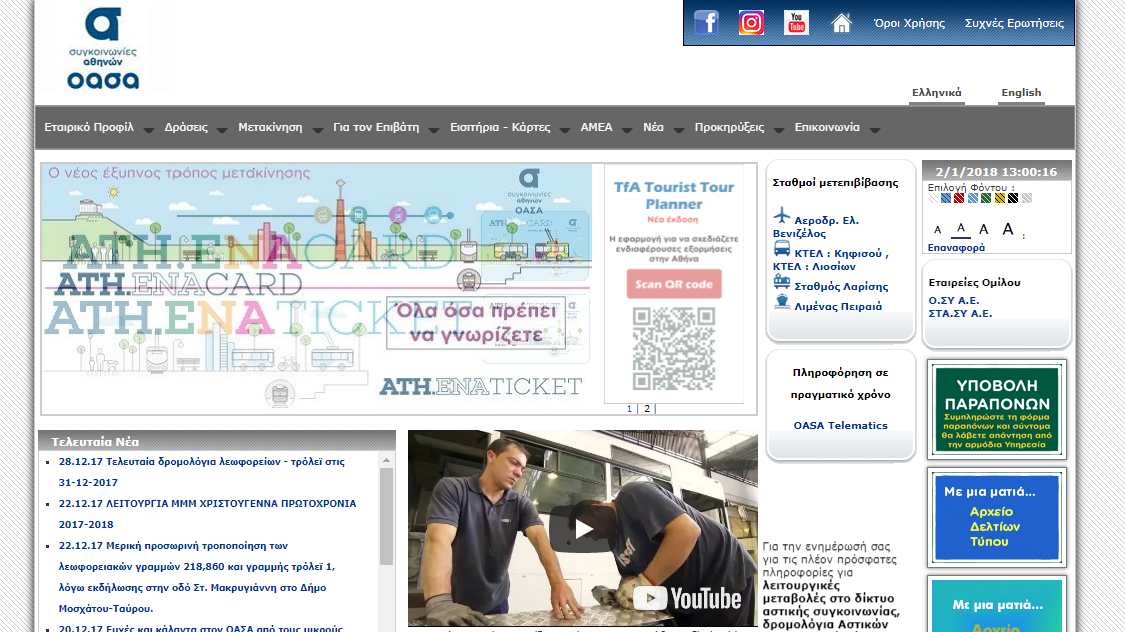Choose the yellow striped background swatch
The width and height of the screenshot is (1125, 632).
coord(1000,198)
